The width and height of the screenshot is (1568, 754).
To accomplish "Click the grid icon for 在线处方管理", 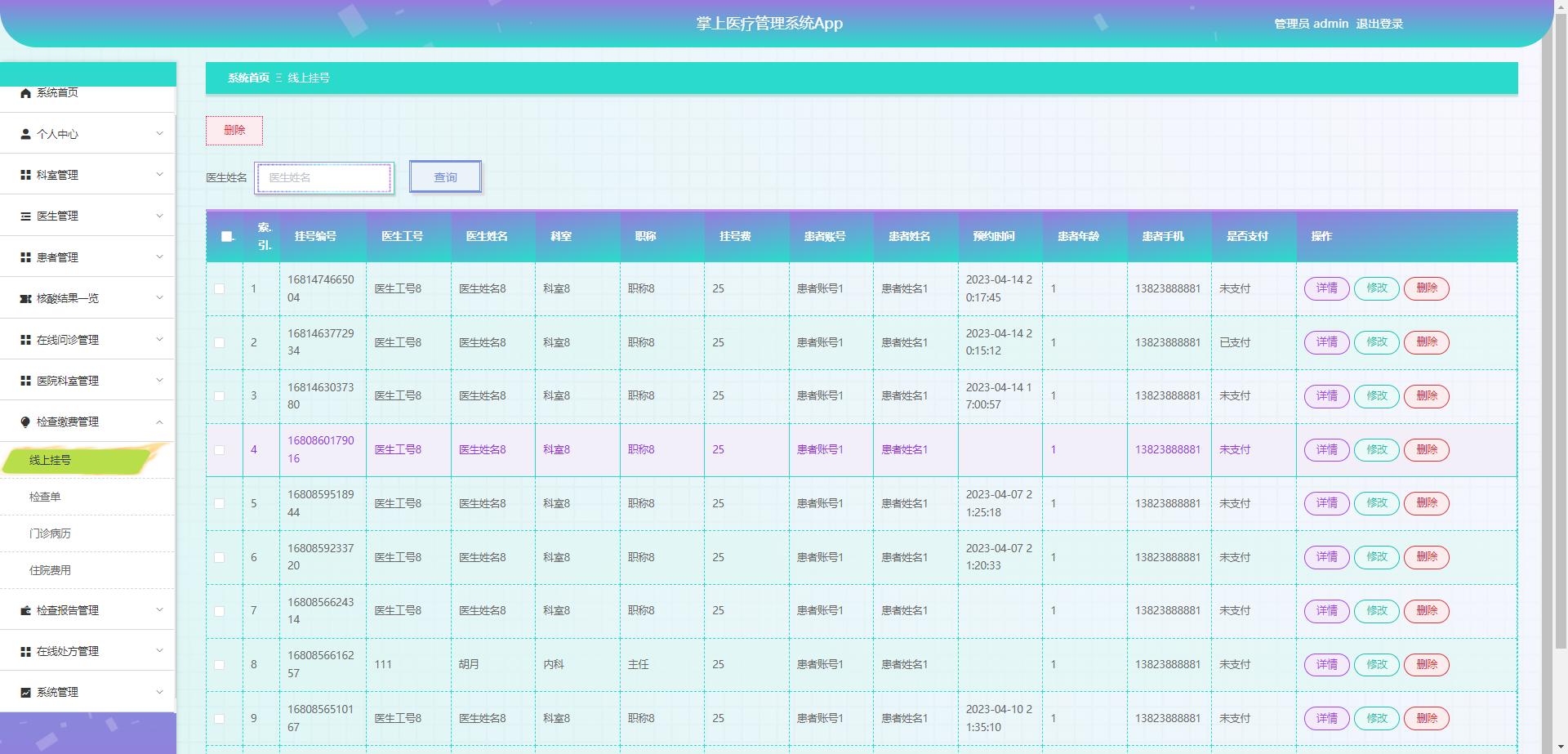I will point(25,652).
